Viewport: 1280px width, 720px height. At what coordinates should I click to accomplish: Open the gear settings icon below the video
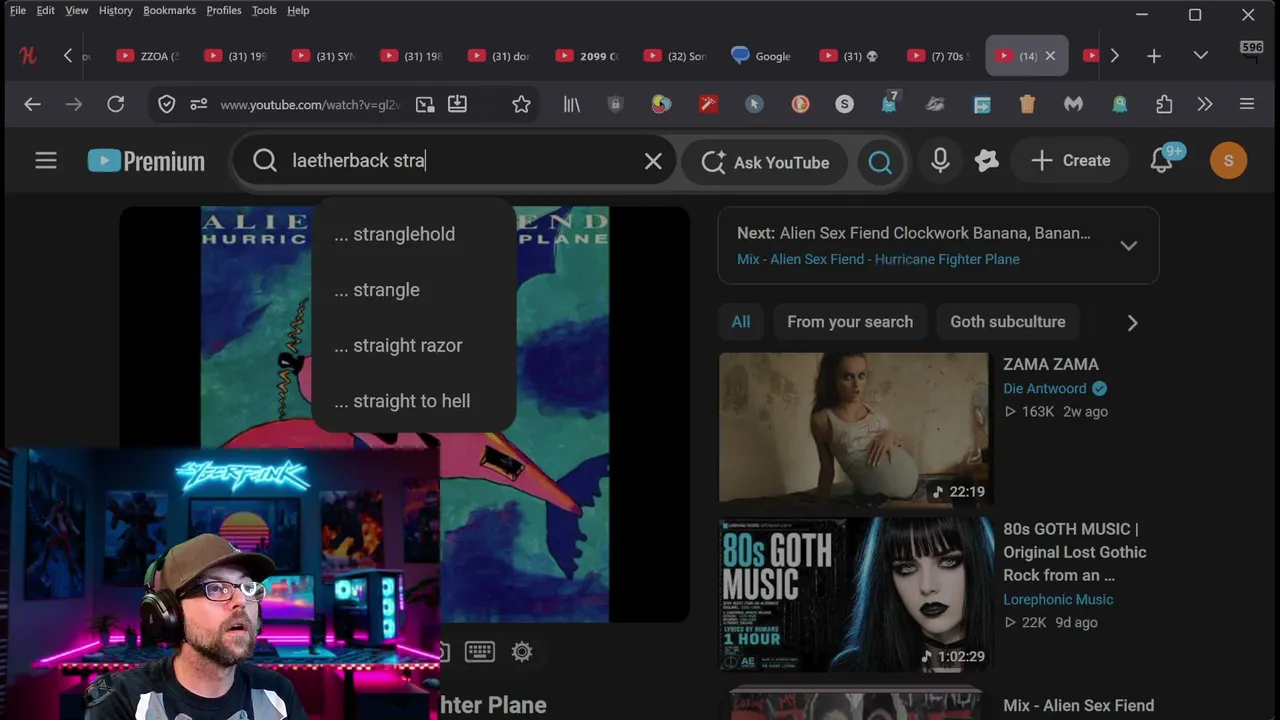[522, 652]
